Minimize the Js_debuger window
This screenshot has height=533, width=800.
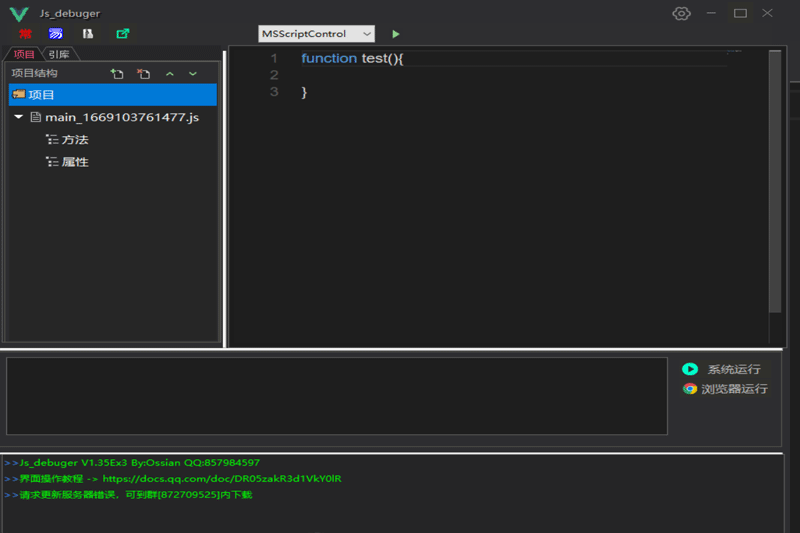pyautogui.click(x=711, y=13)
